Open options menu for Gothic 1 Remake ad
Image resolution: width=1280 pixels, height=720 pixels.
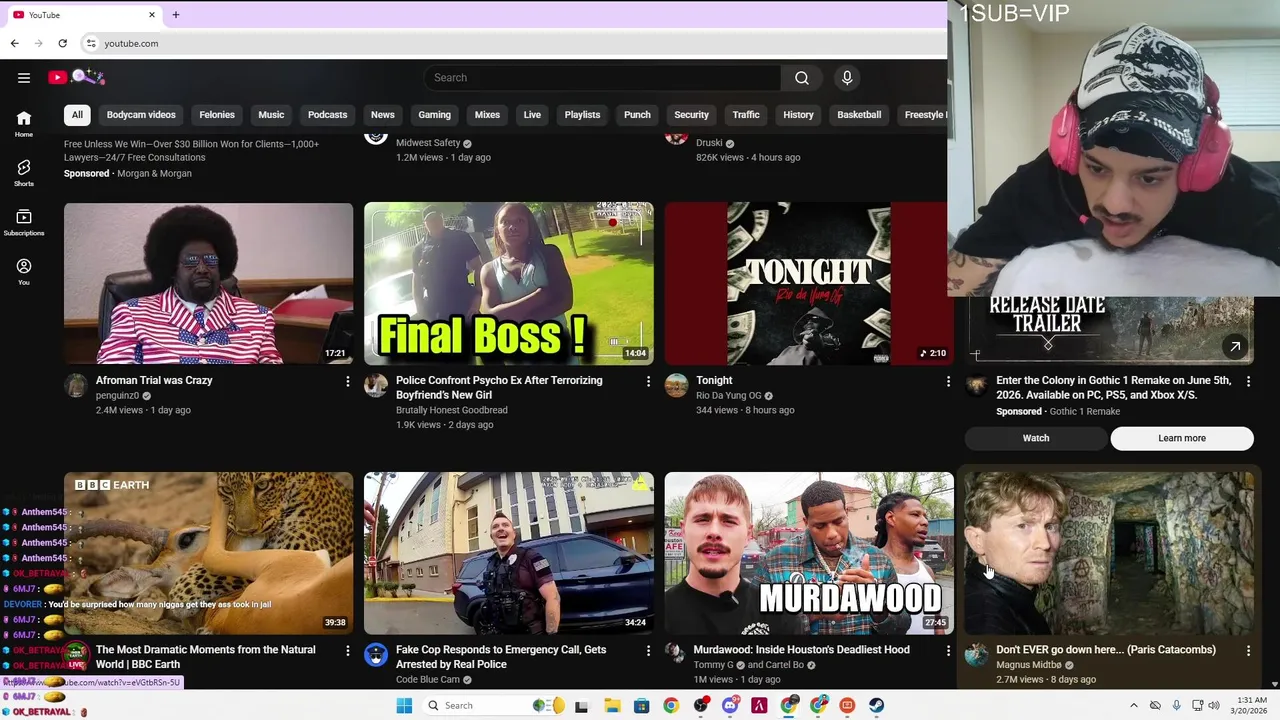(1248, 381)
